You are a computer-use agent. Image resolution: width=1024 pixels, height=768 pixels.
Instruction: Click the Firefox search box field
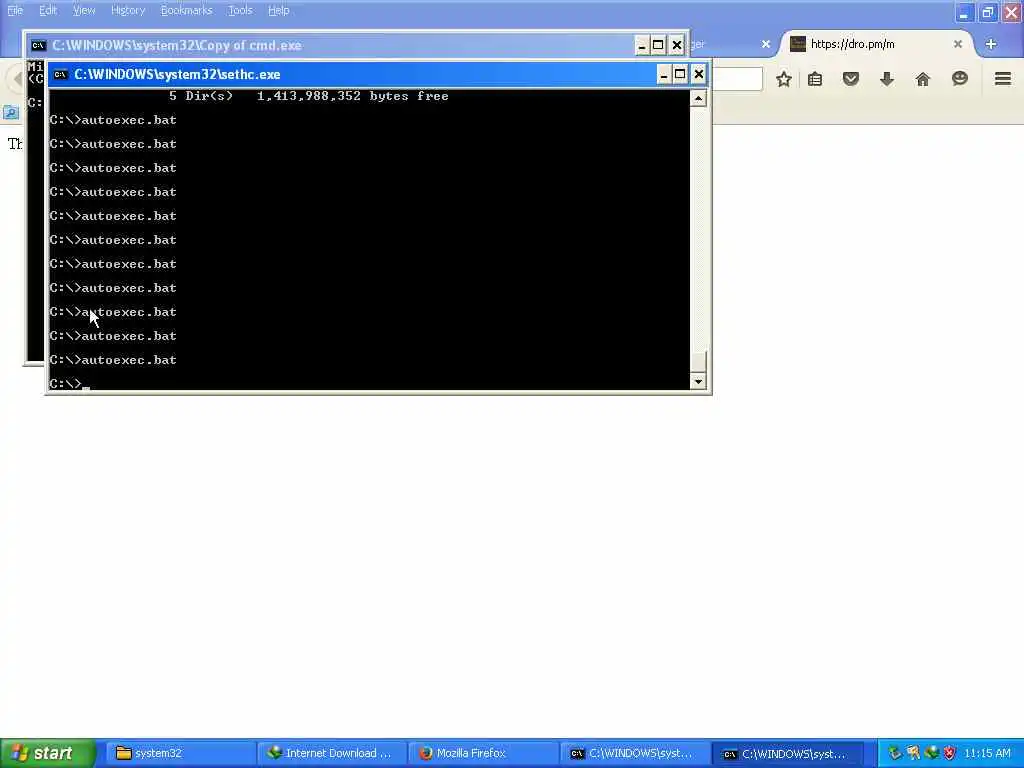[737, 79]
